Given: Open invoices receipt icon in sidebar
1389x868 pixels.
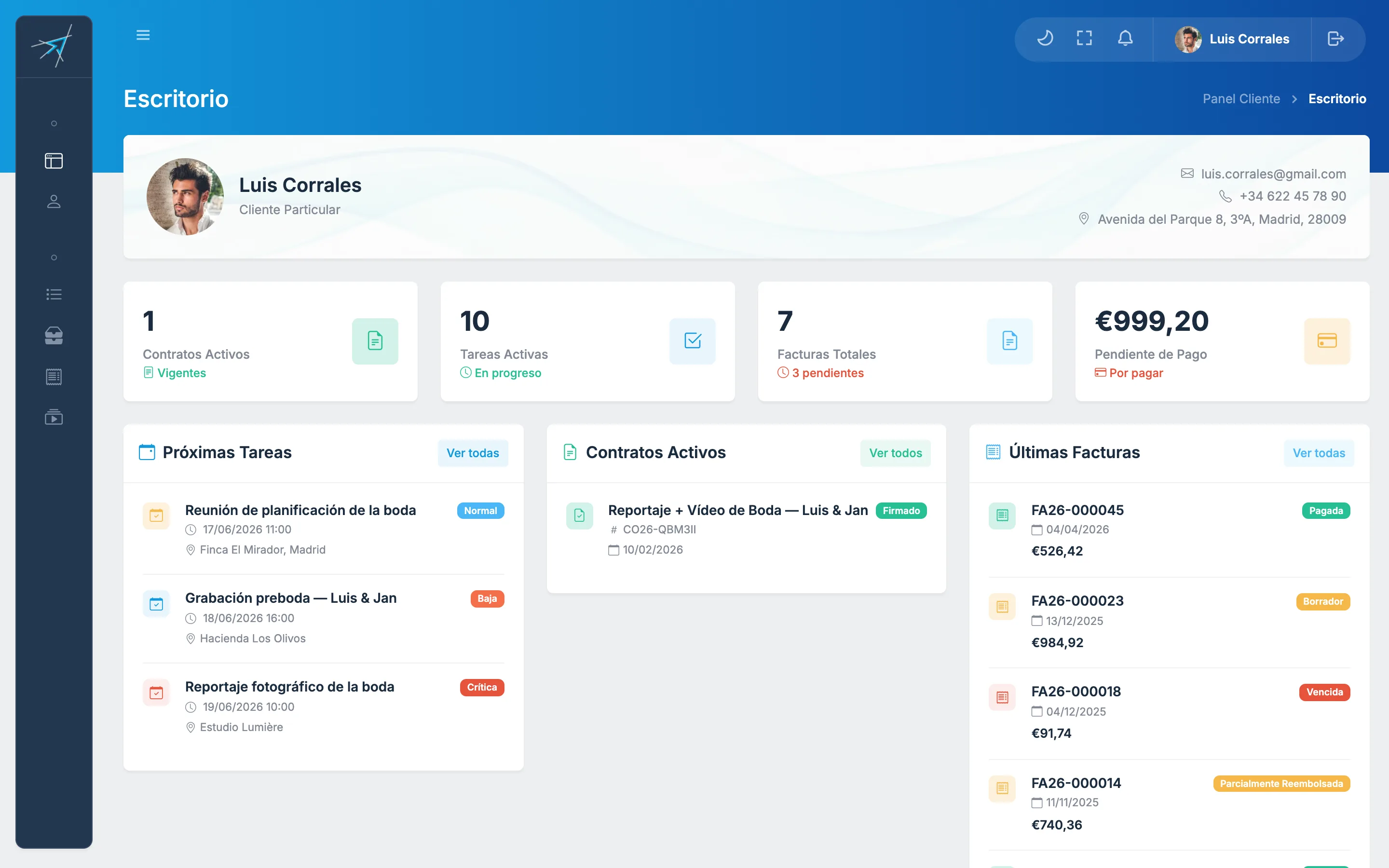Looking at the screenshot, I should (54, 377).
